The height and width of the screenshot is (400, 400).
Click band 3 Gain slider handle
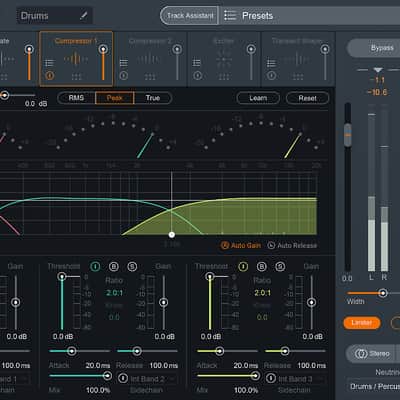(x=311, y=302)
